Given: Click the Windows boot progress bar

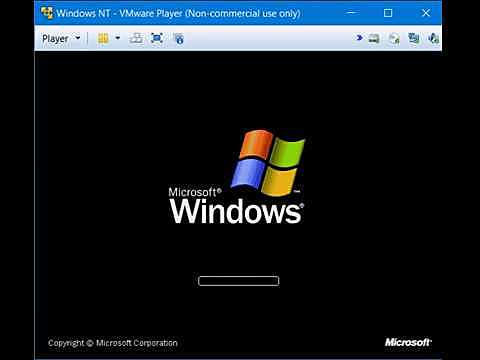Looking at the screenshot, I should pyautogui.click(x=238, y=281).
